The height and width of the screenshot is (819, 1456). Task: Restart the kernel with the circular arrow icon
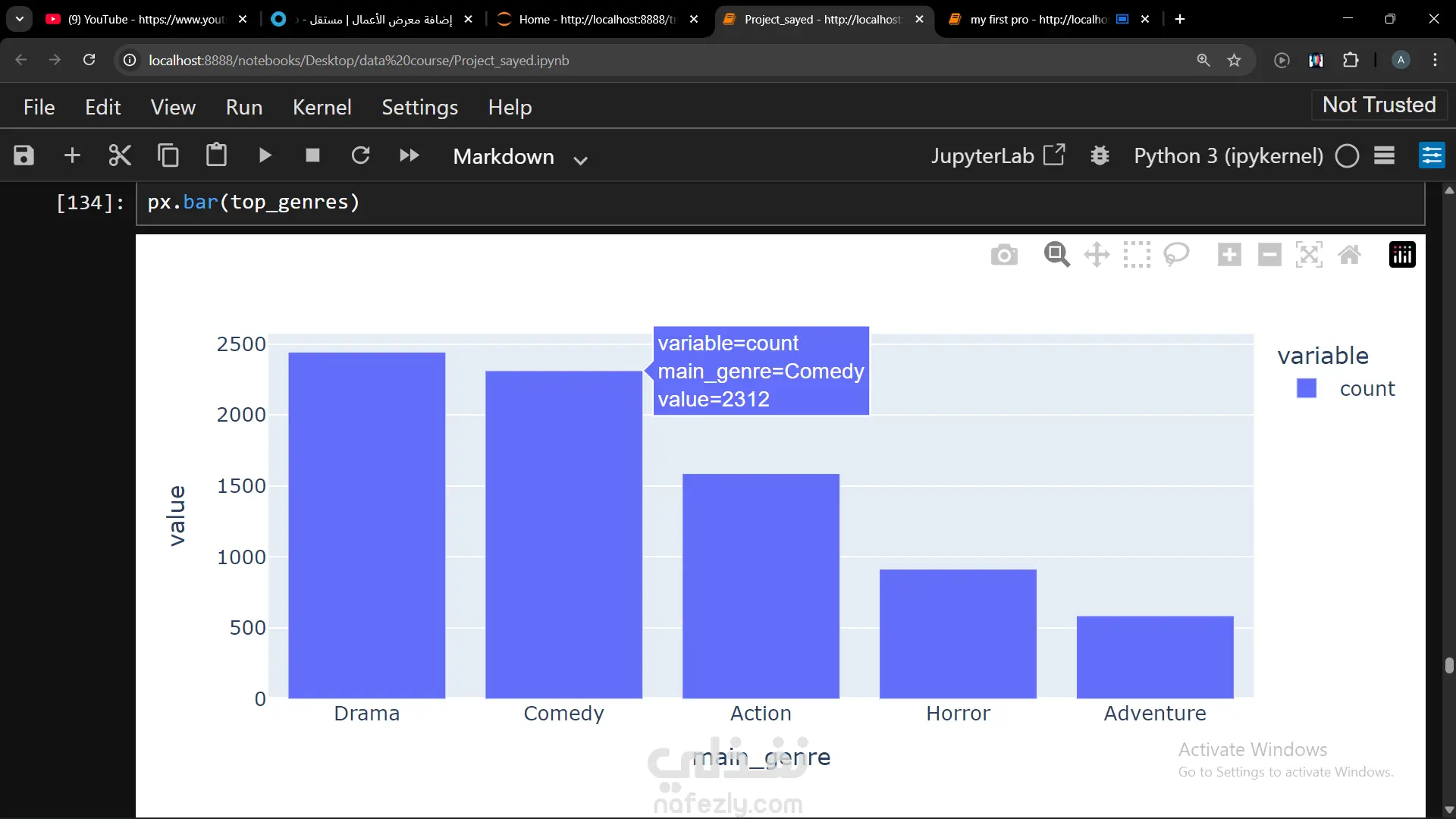[x=360, y=155]
